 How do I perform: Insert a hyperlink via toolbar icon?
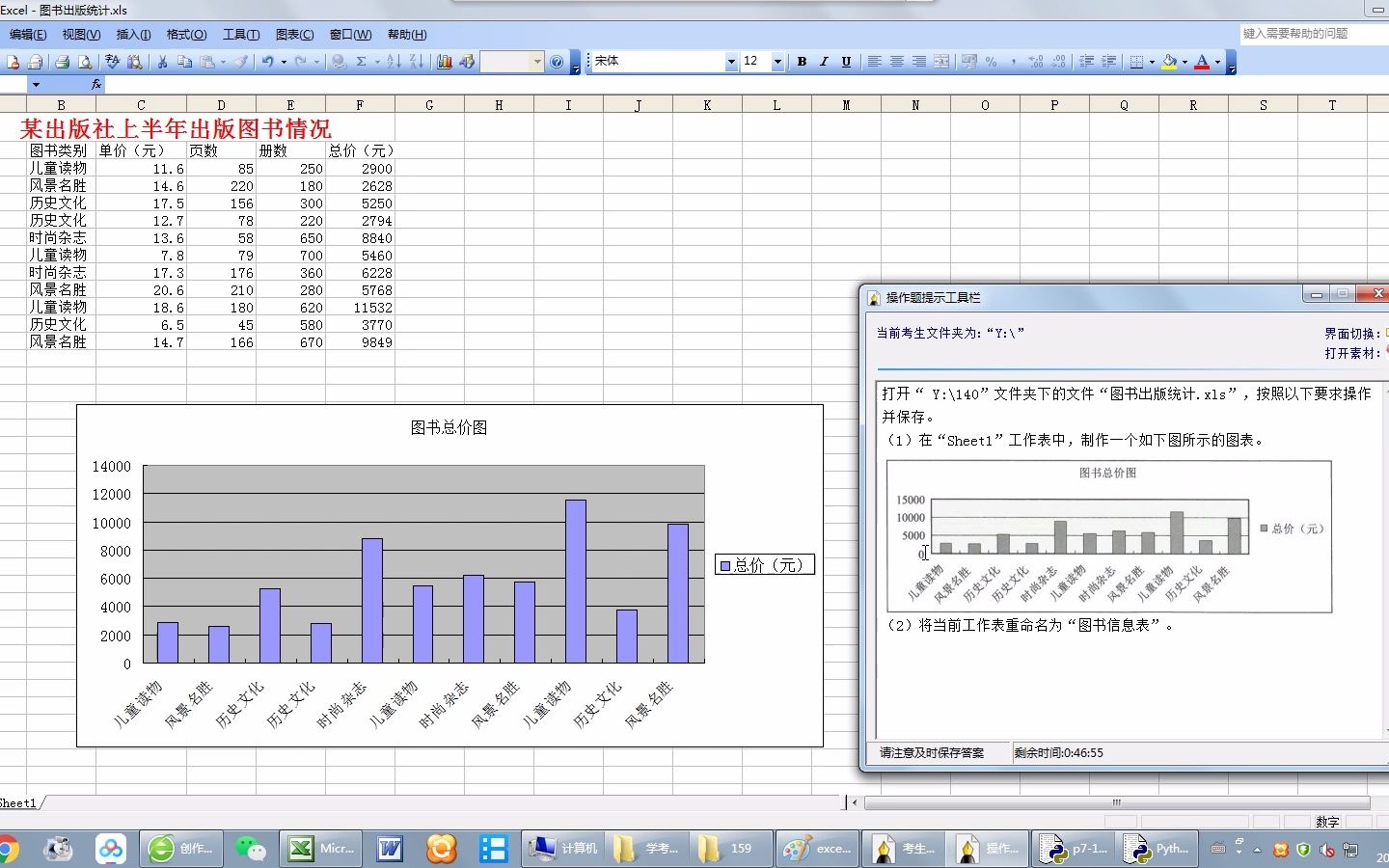click(339, 62)
